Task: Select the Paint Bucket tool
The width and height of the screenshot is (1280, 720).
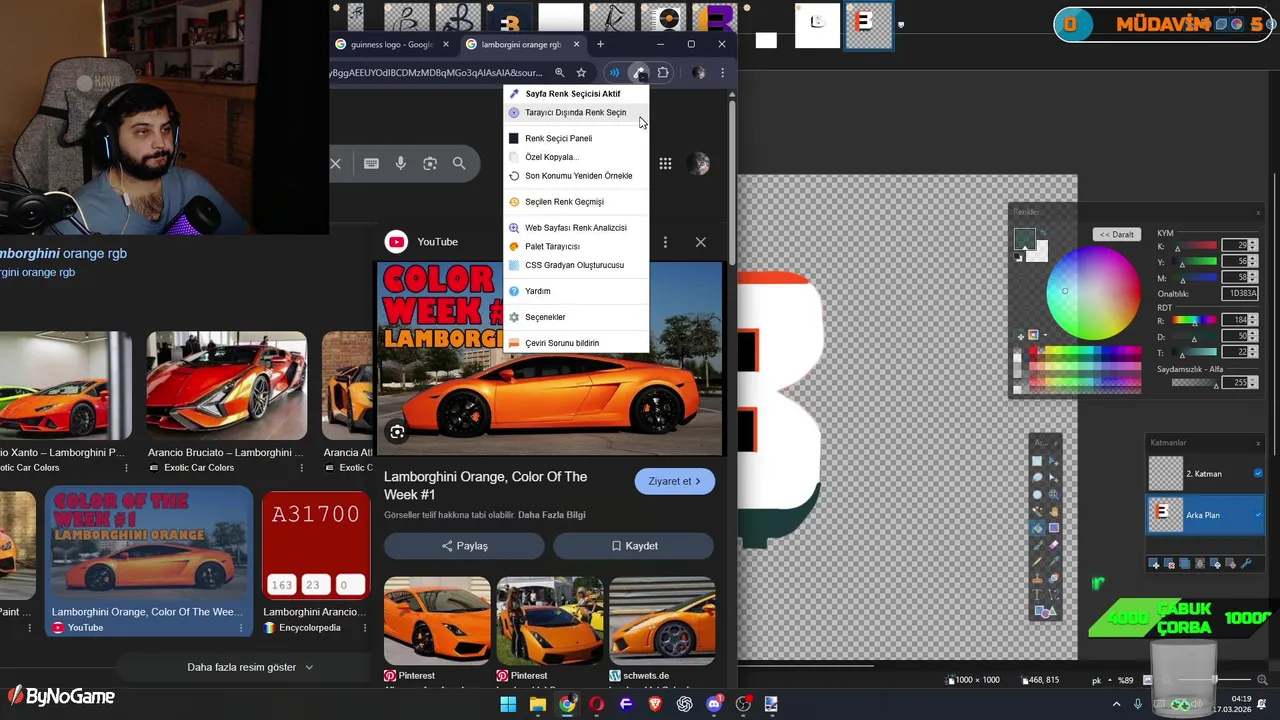Action: click(1037, 528)
